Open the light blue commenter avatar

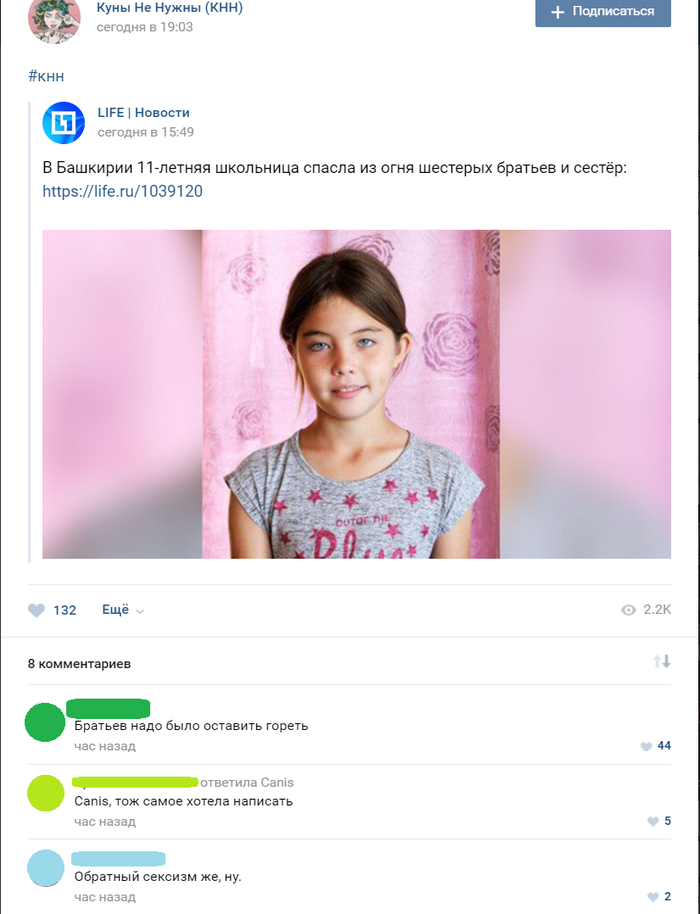(x=45, y=868)
